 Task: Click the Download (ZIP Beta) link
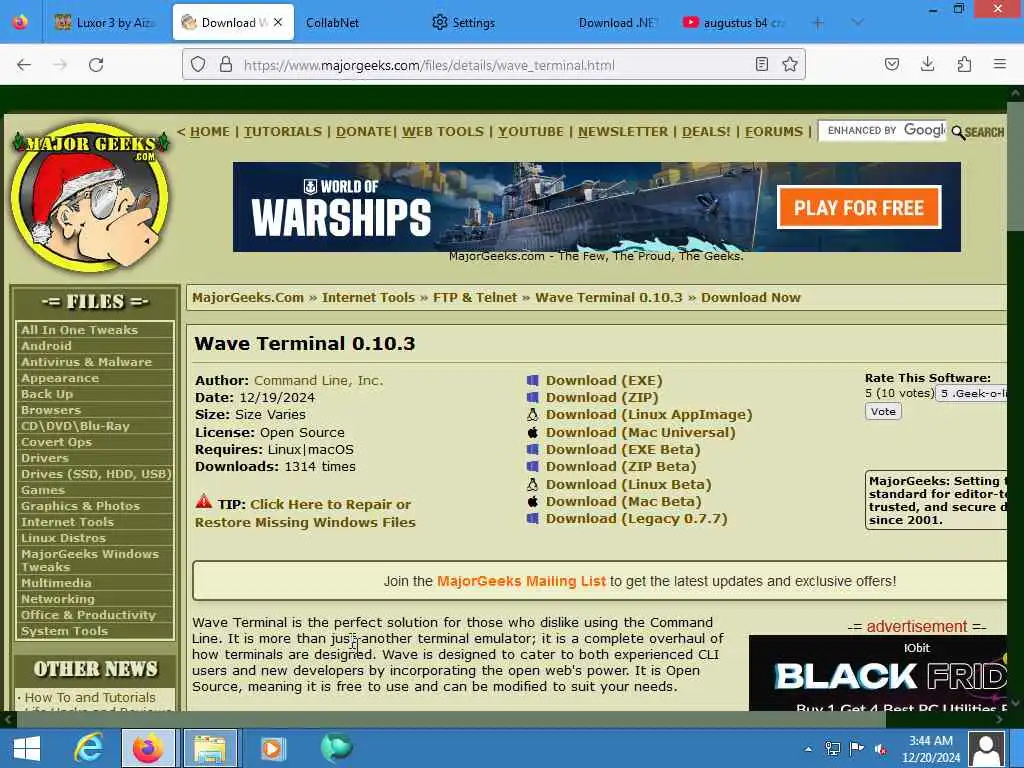pos(621,466)
